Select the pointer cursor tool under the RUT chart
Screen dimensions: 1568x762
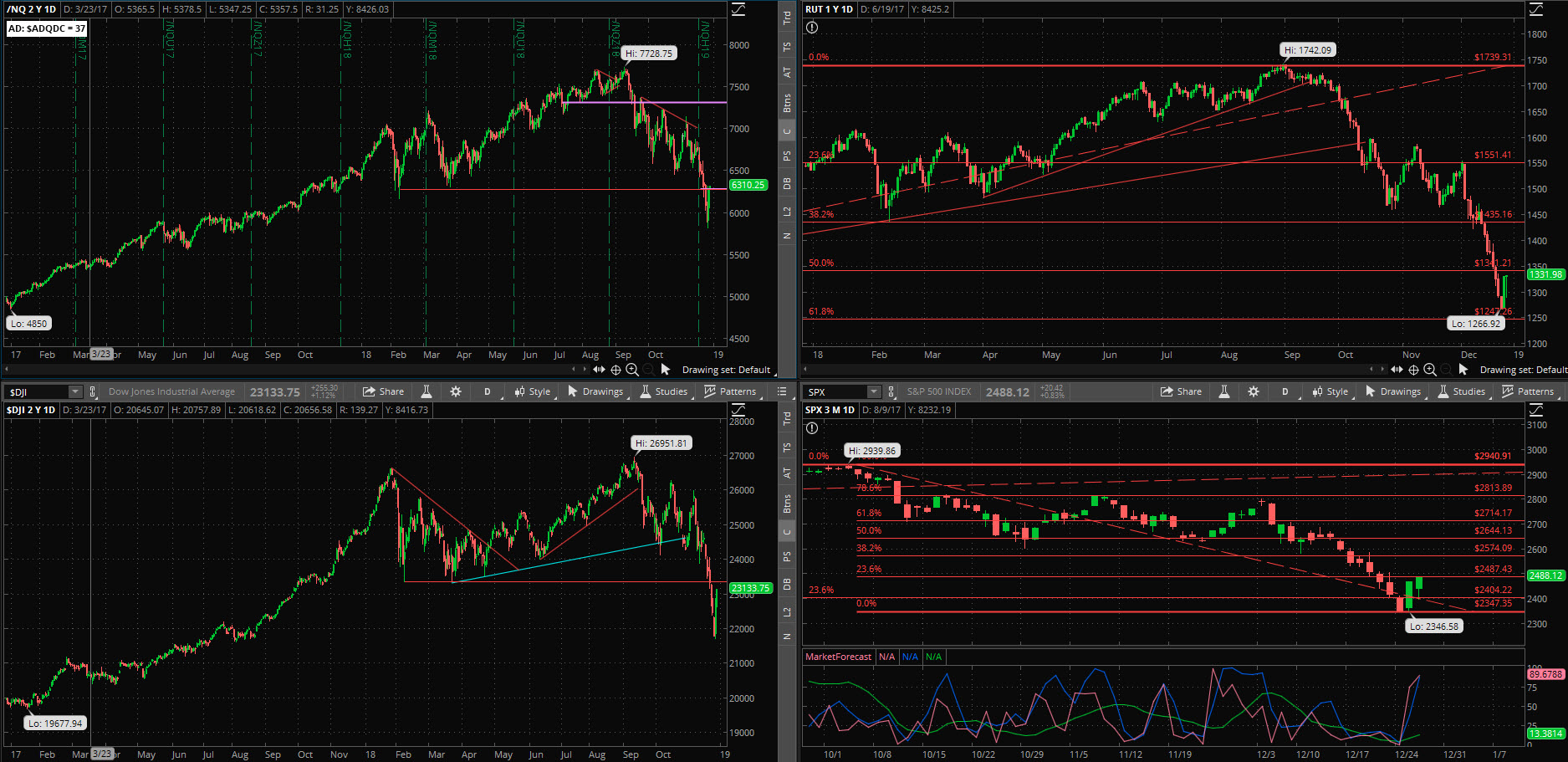pyautogui.click(x=1463, y=369)
